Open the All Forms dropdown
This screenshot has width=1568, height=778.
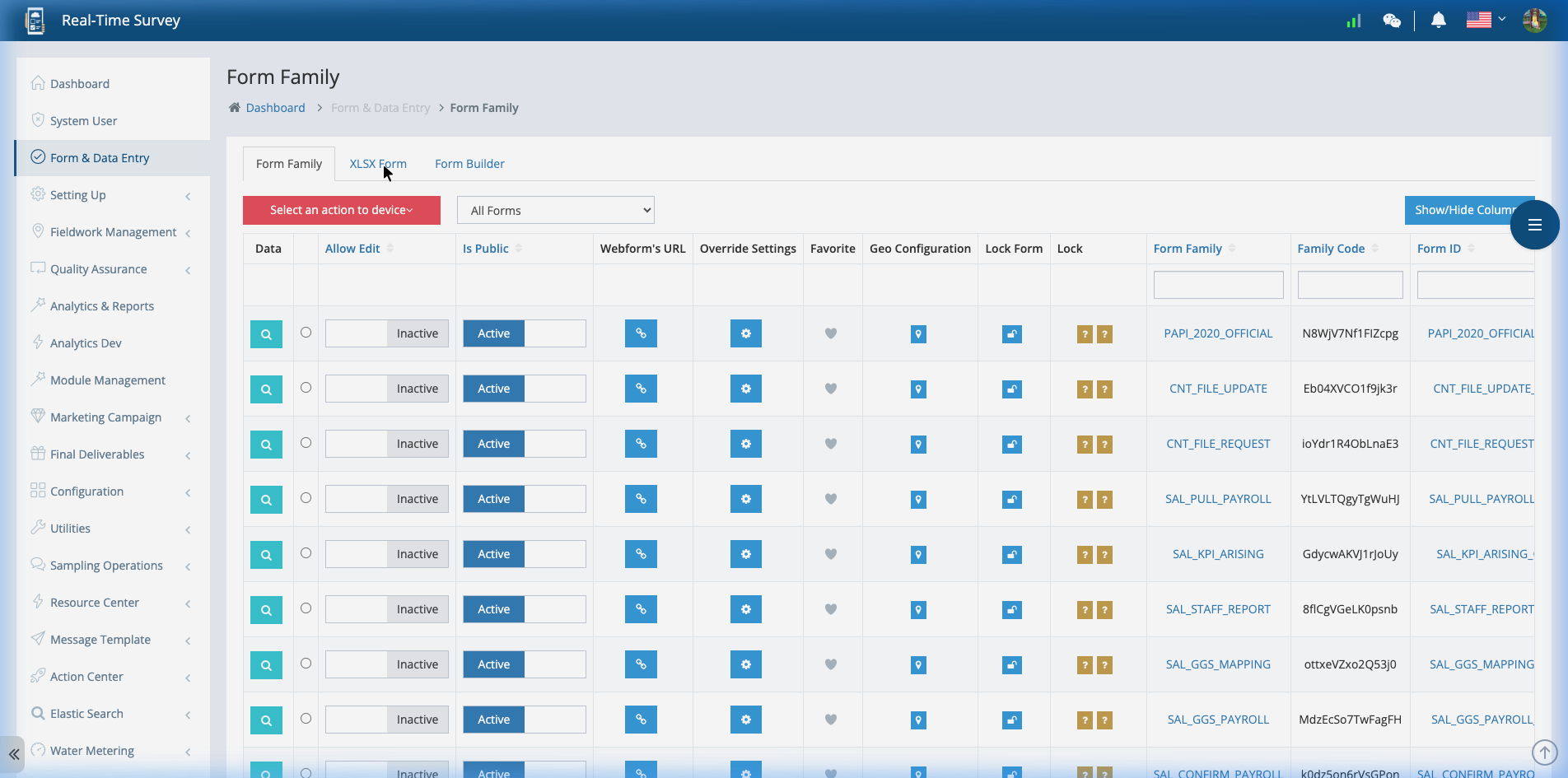tap(555, 210)
